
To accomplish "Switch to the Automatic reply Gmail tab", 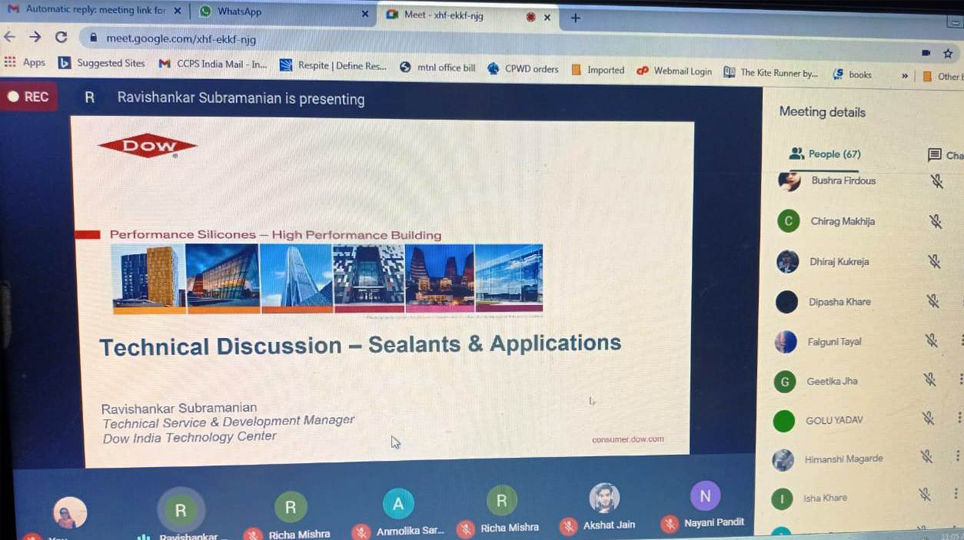I will [94, 10].
